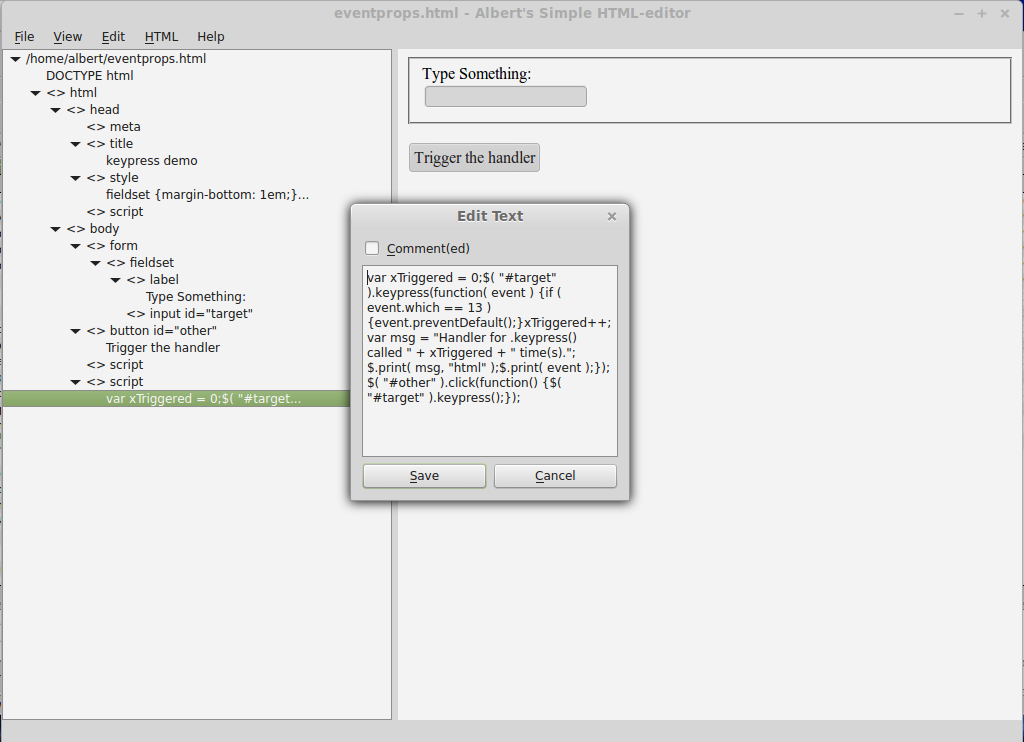Collapse the root eventprops.html file node
The width and height of the screenshot is (1024, 742).
coord(15,59)
